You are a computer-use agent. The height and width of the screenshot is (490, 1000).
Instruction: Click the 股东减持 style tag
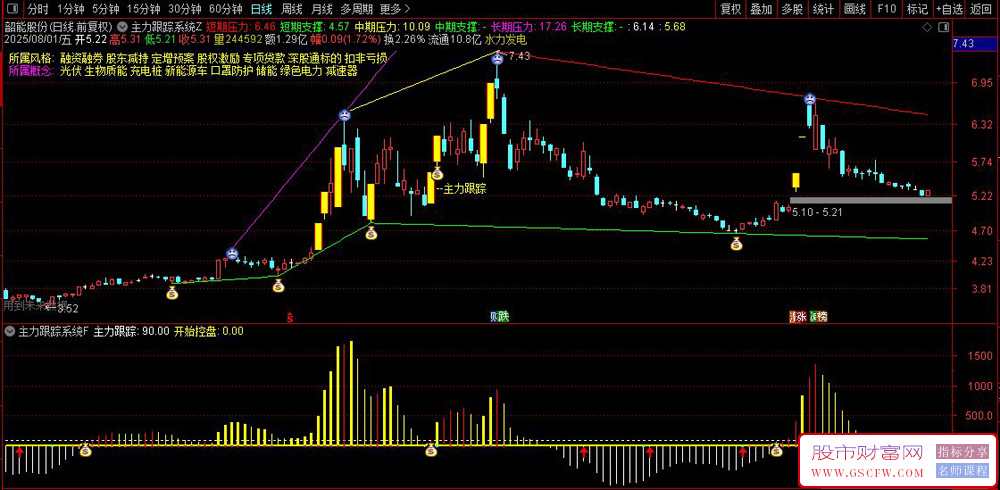(x=127, y=57)
